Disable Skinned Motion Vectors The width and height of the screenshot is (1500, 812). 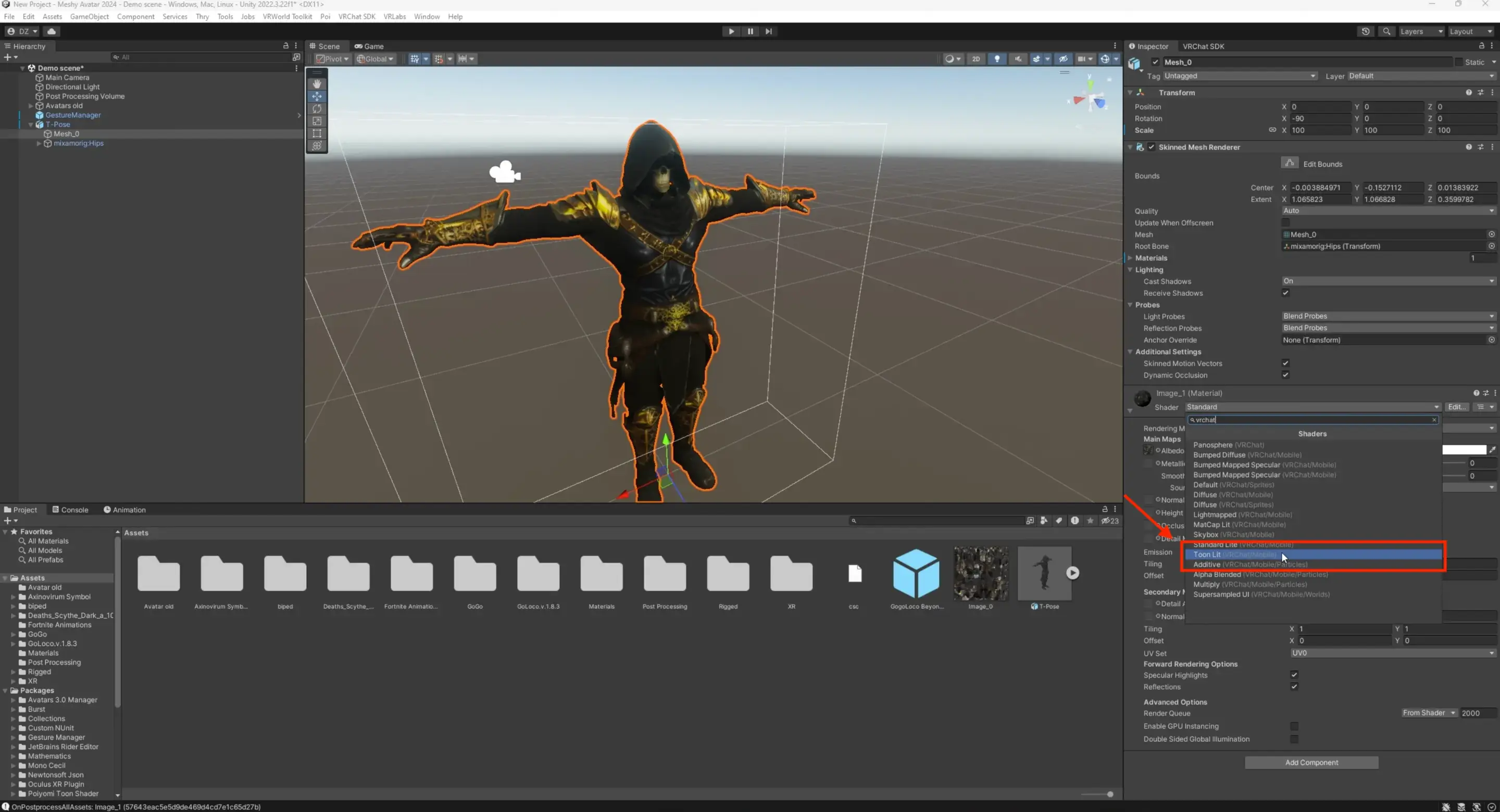coord(1286,363)
